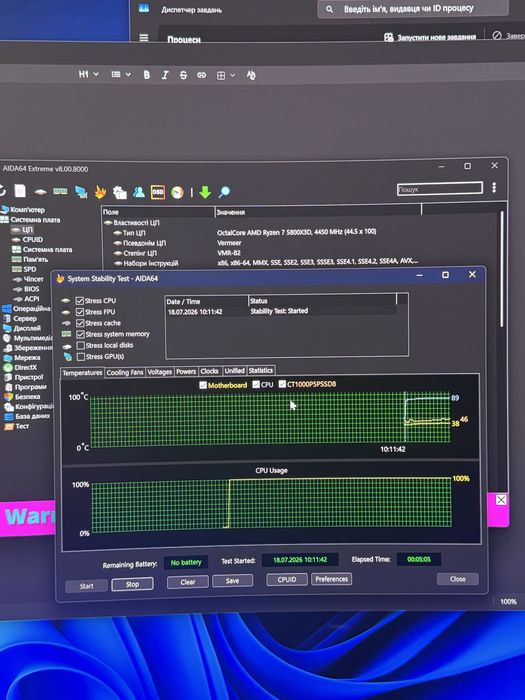Toggle the Stress FPU checkbox
The width and height of the screenshot is (525, 700).
[x=80, y=312]
